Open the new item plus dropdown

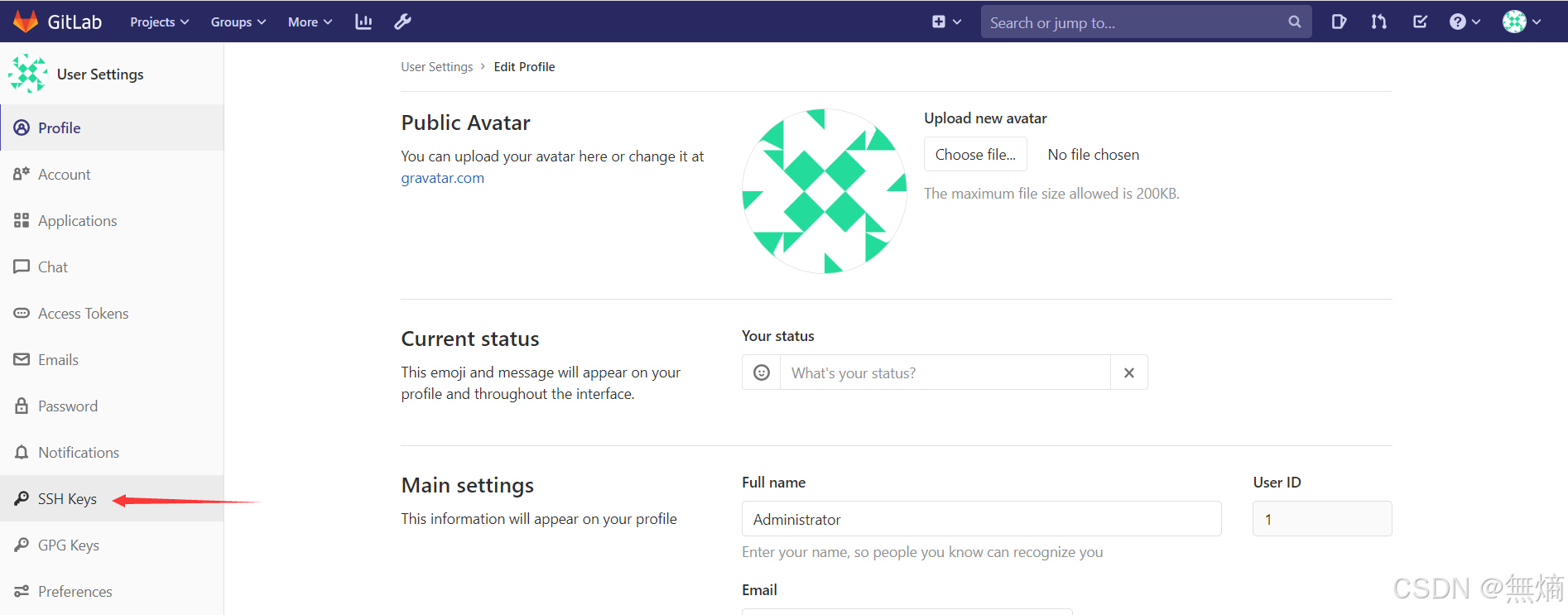click(946, 22)
